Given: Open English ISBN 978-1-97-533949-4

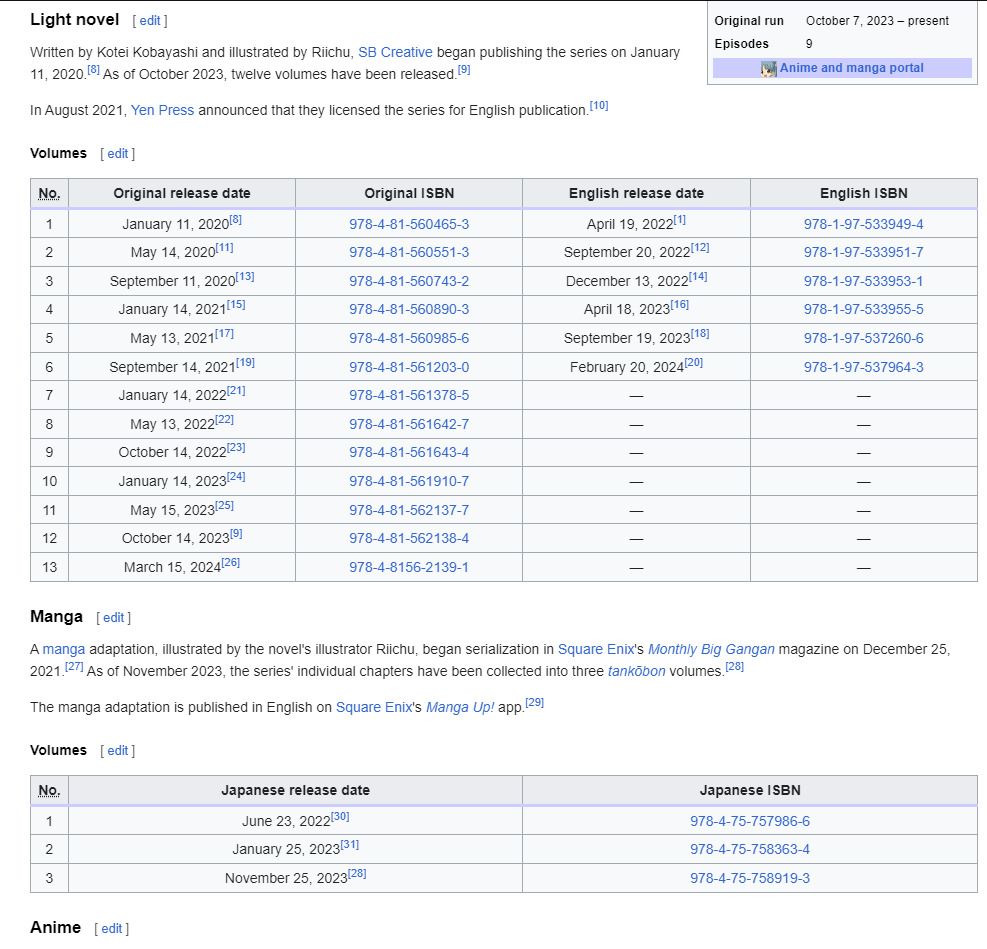Looking at the screenshot, I should (x=863, y=224).
